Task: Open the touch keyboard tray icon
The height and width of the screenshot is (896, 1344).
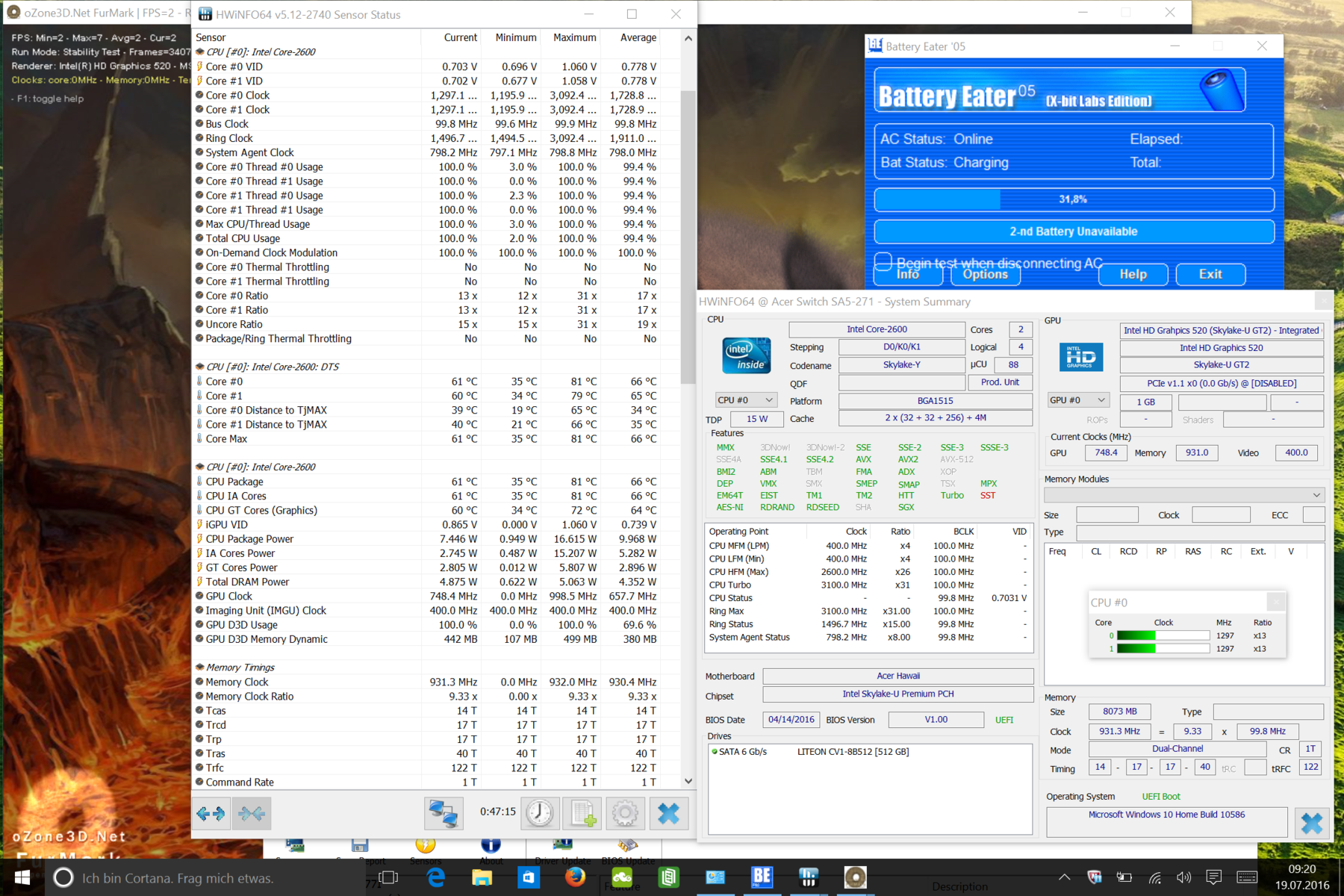Action: pyautogui.click(x=1247, y=877)
